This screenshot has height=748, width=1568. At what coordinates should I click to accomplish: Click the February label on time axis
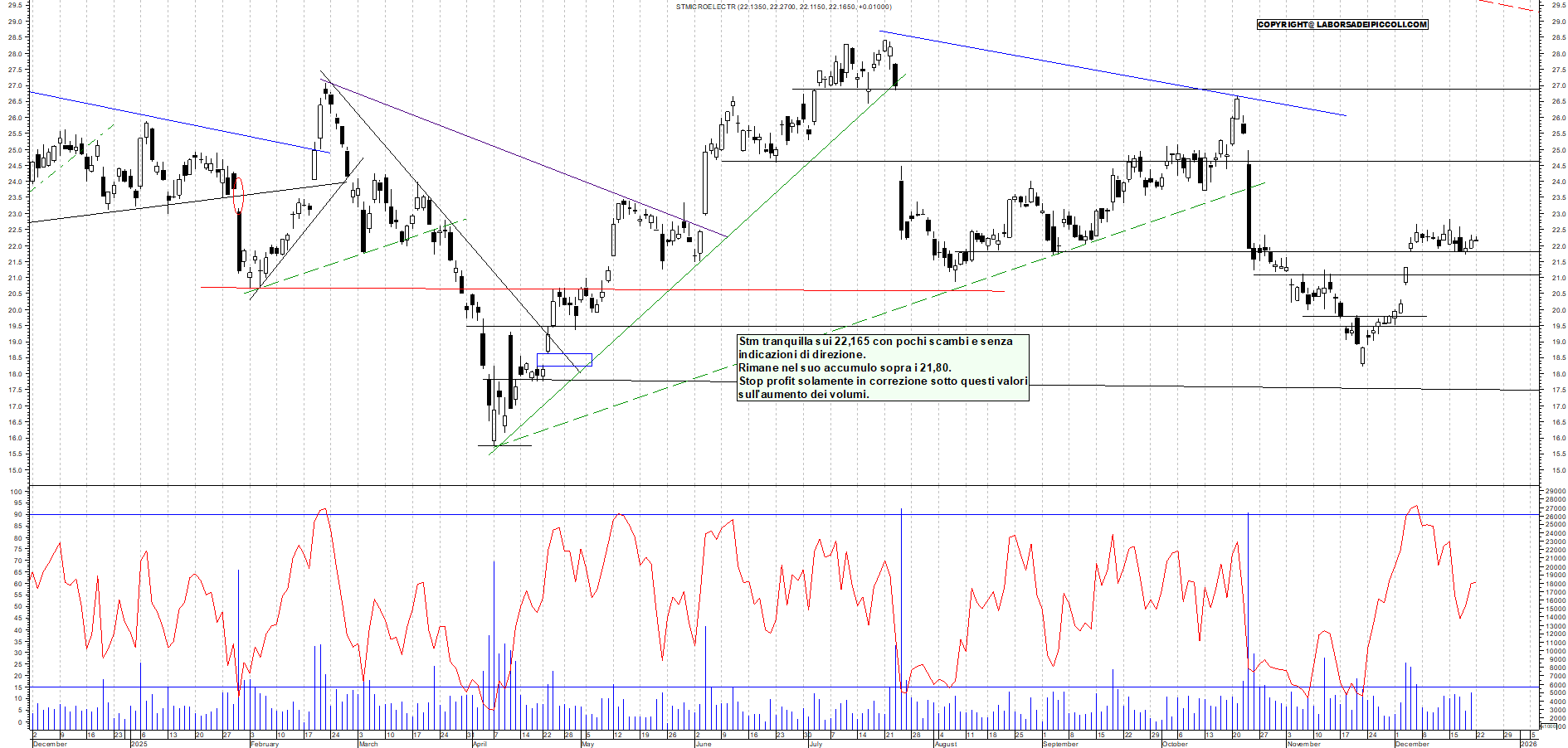coord(265,744)
